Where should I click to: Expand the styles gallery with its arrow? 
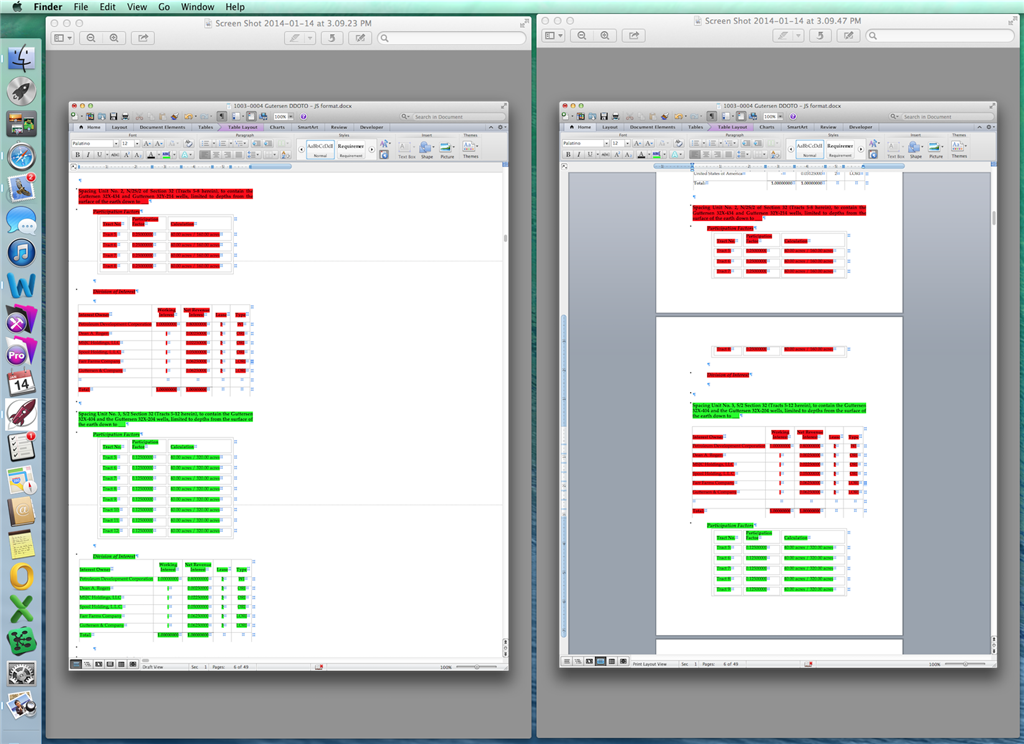point(372,147)
